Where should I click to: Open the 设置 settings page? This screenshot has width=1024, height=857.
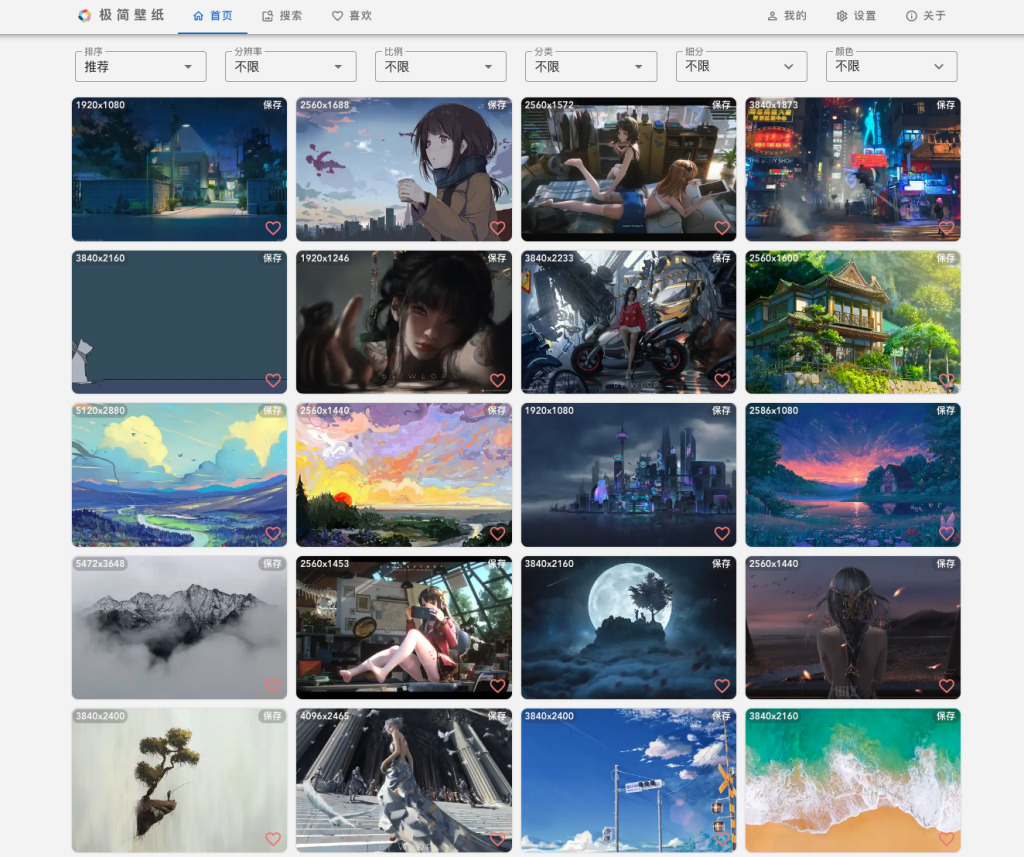(856, 16)
